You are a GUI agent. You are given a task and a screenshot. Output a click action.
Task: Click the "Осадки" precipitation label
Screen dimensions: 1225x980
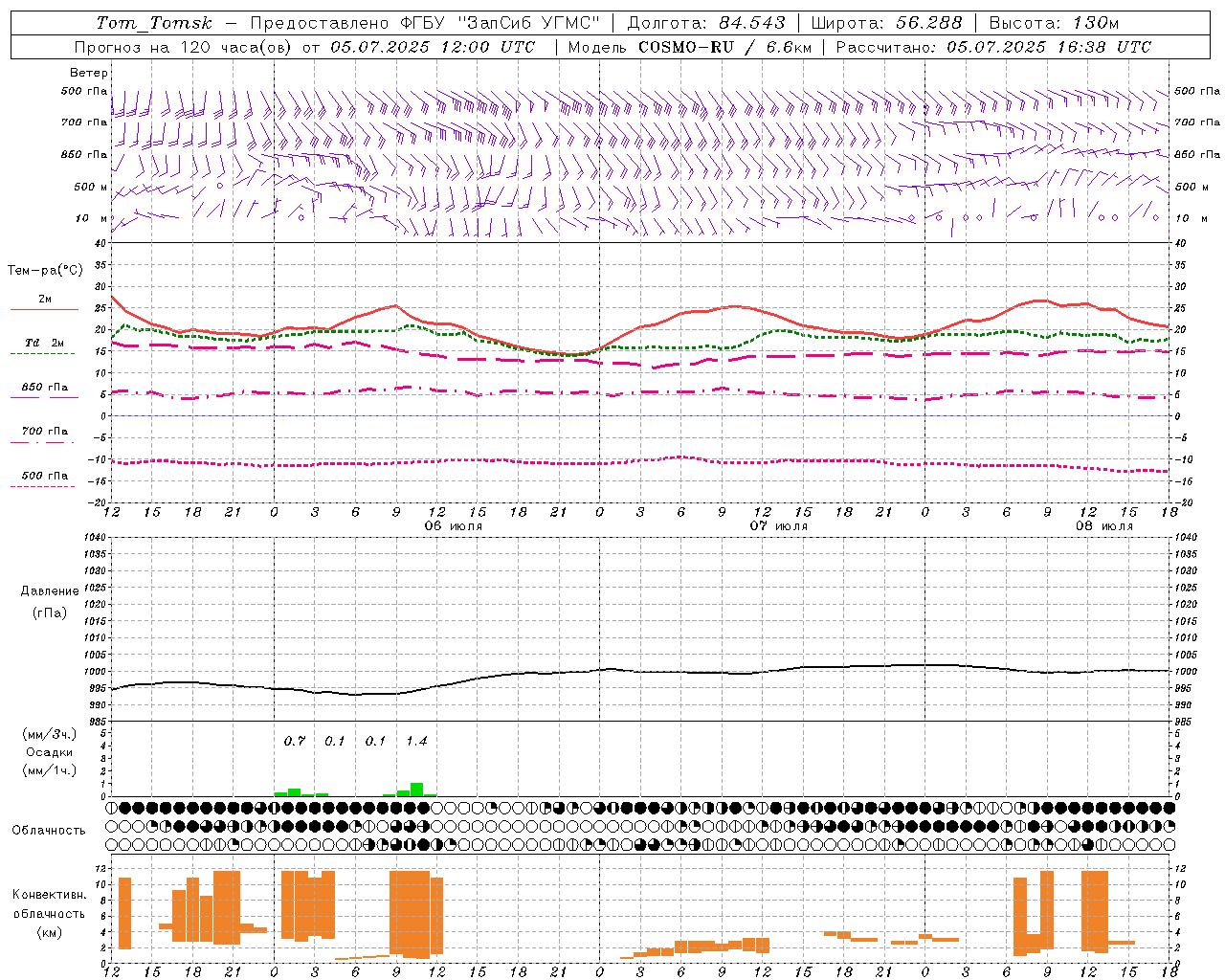tap(49, 752)
